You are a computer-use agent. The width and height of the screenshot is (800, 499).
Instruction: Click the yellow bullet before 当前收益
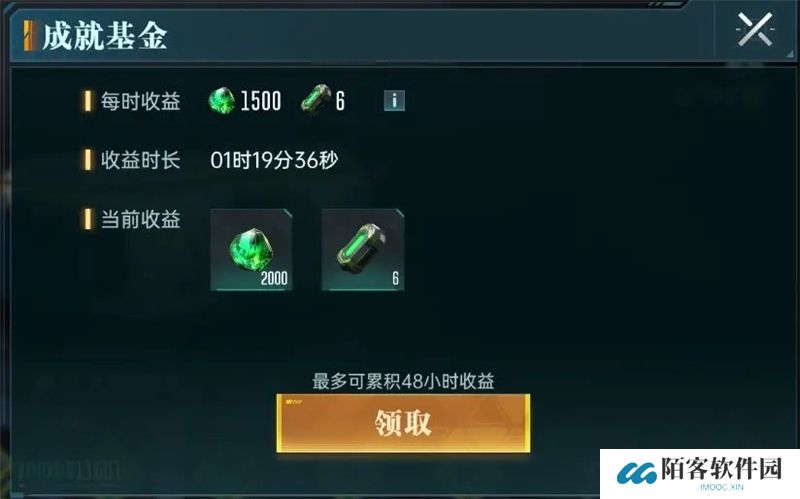coord(88,219)
